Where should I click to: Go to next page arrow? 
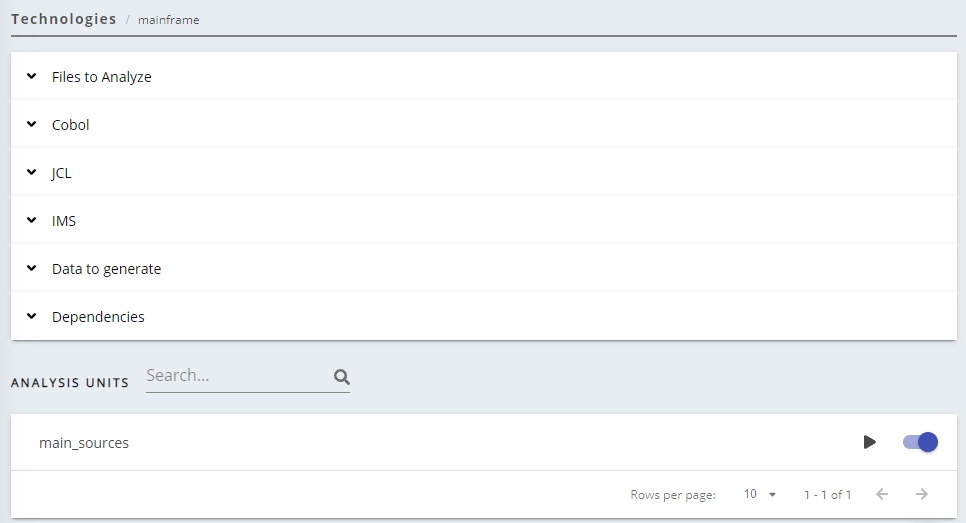coord(922,494)
